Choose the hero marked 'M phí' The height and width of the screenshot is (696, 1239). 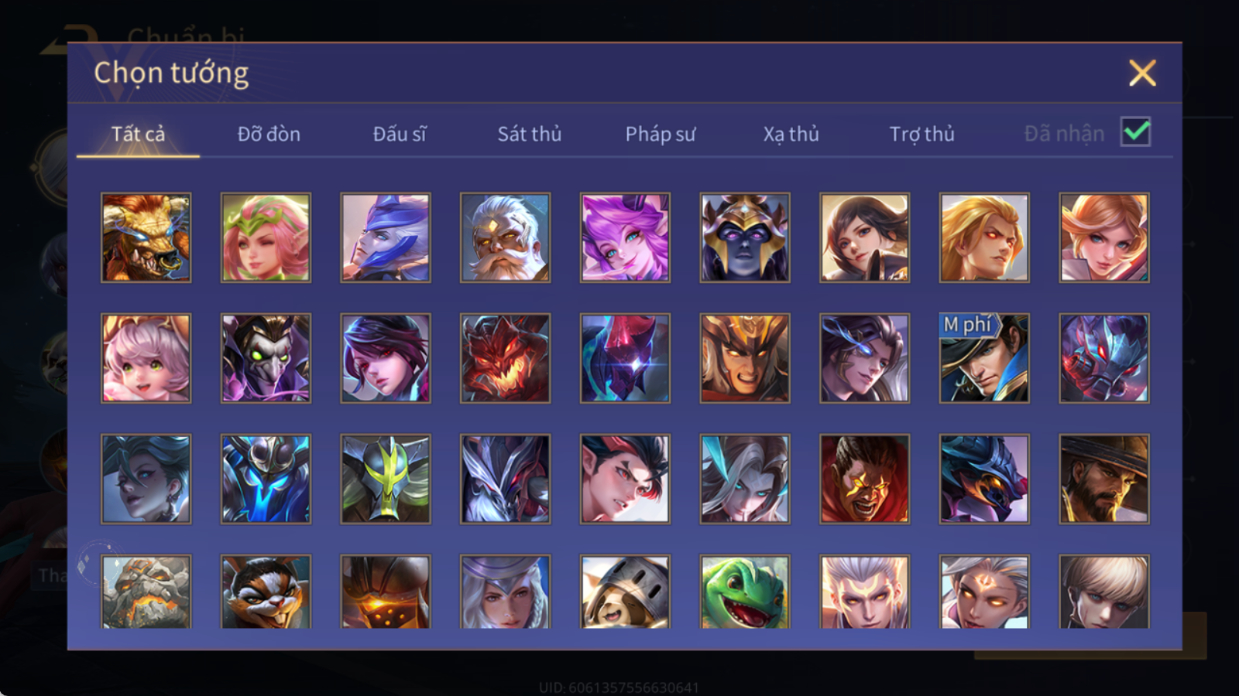[984, 358]
